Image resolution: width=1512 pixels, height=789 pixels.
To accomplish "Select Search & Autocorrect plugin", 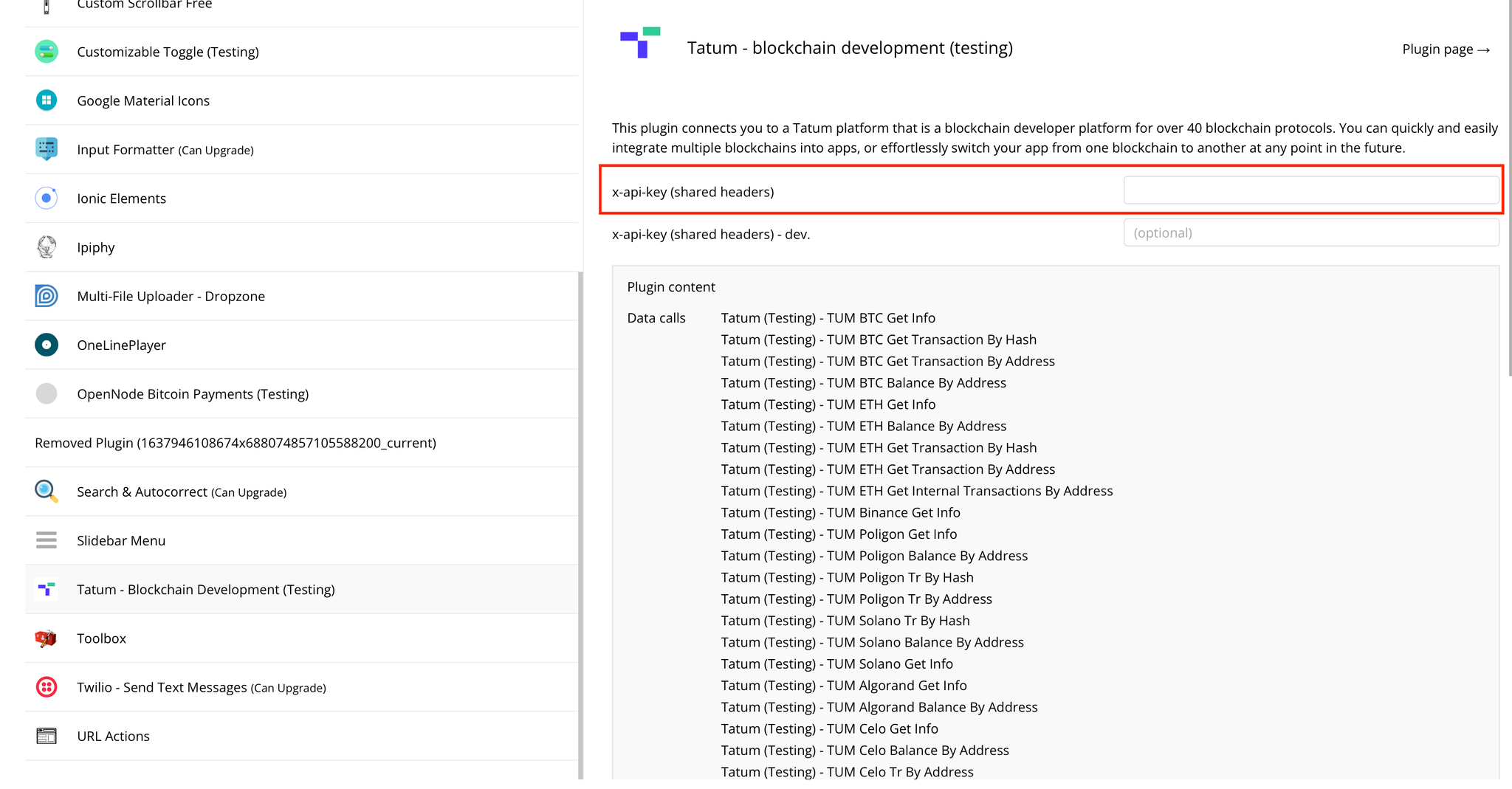I will click(302, 492).
